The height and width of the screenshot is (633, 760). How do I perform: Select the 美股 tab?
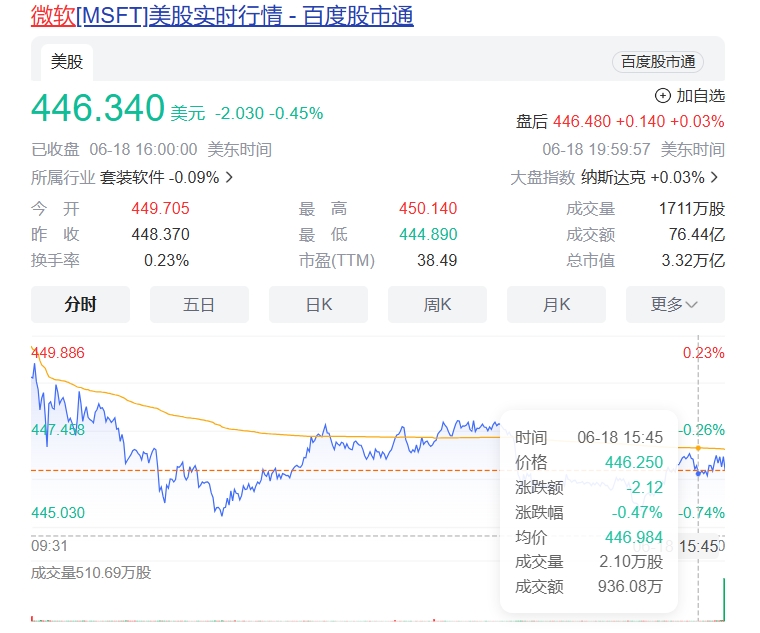(67, 62)
